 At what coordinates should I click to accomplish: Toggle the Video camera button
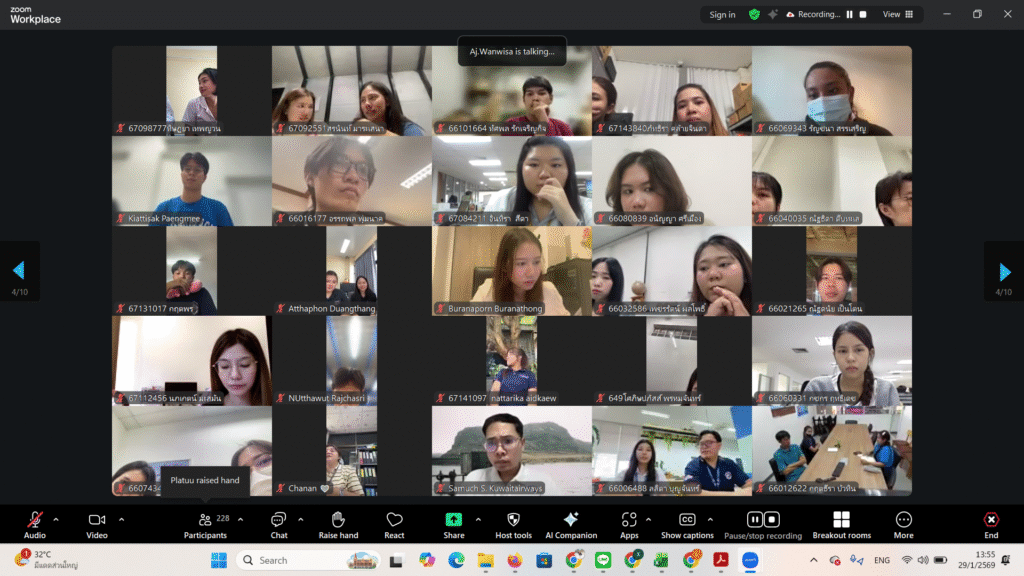[x=97, y=520]
